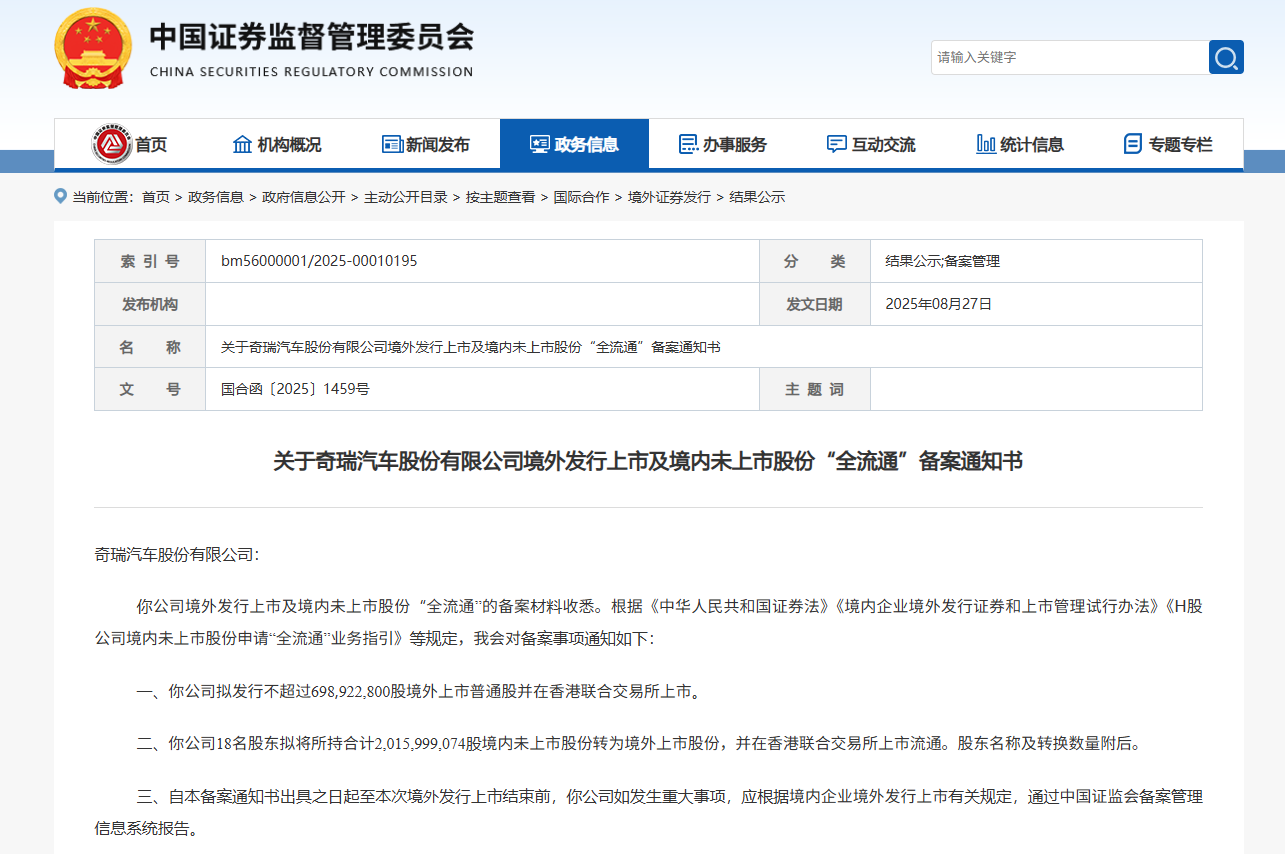Click the 主题词 label cell
1285x854 pixels.
(814, 389)
